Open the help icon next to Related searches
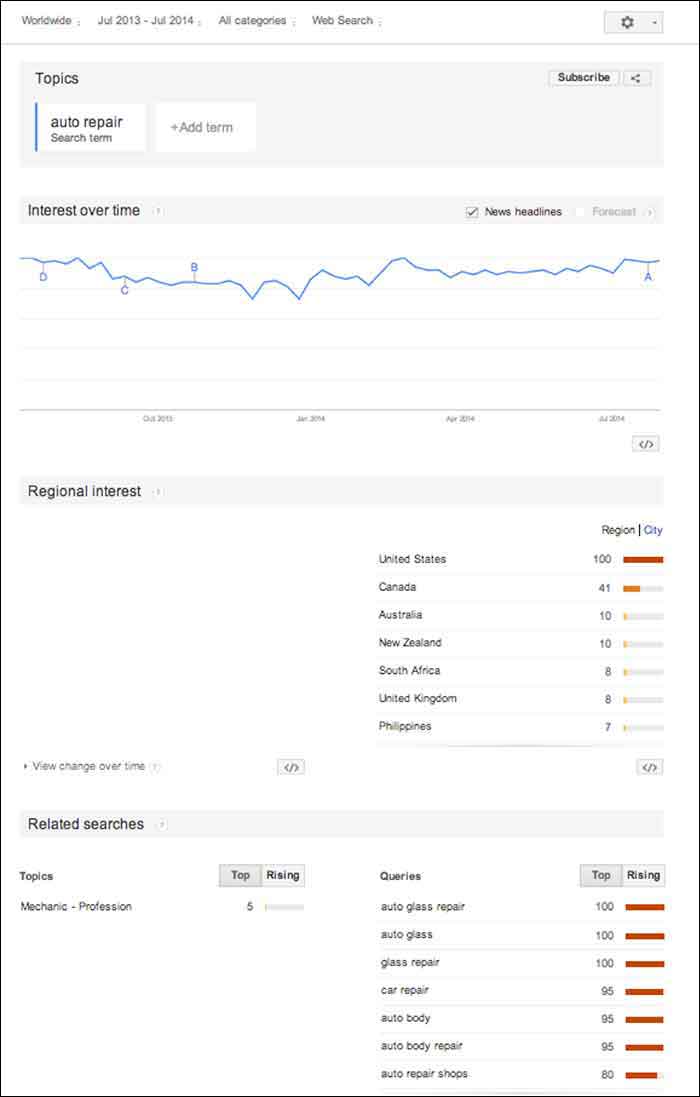Screen dimensions: 700x1097 (163, 824)
